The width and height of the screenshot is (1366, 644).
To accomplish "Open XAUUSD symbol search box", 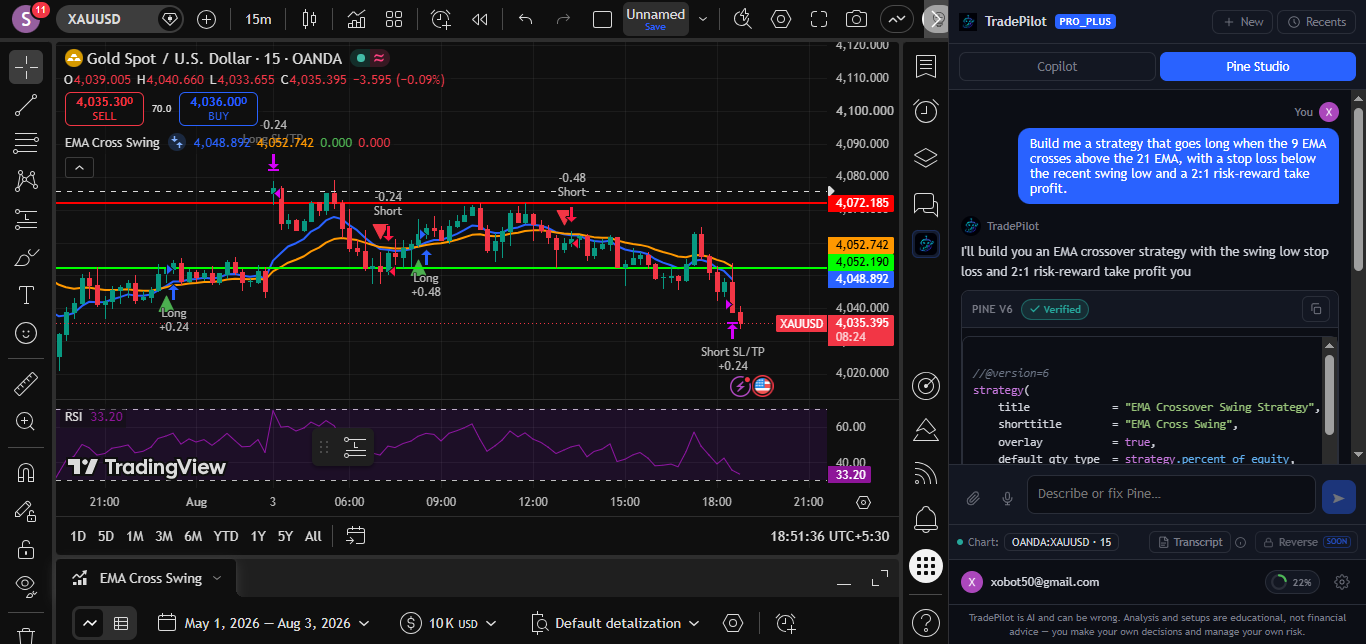I will coord(119,19).
